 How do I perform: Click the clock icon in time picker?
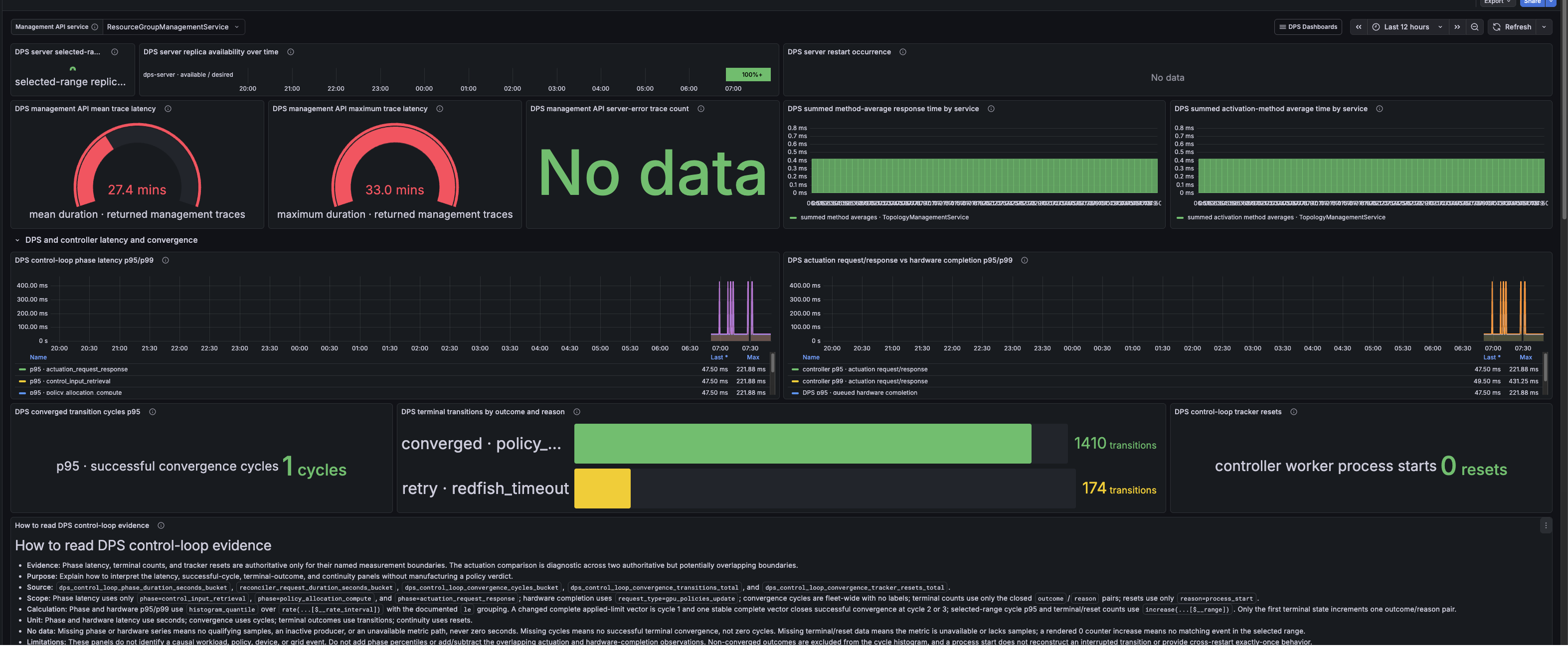click(1376, 27)
